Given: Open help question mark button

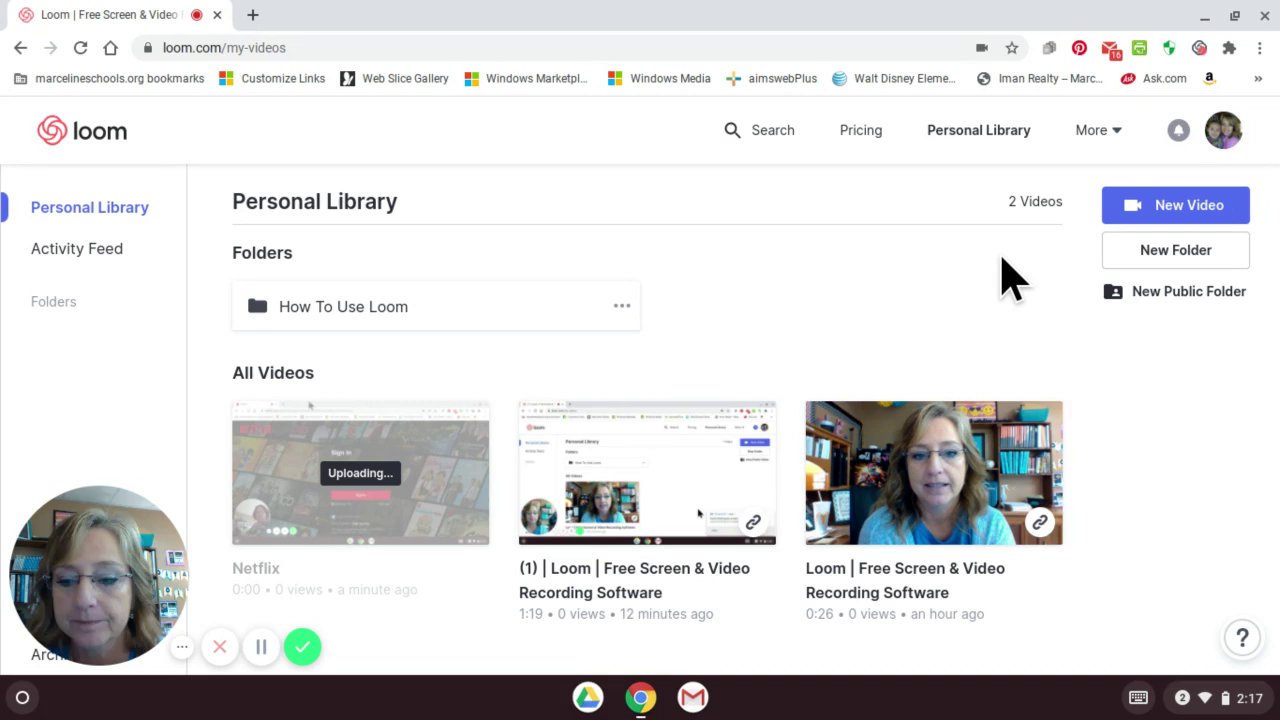Looking at the screenshot, I should coord(1242,637).
